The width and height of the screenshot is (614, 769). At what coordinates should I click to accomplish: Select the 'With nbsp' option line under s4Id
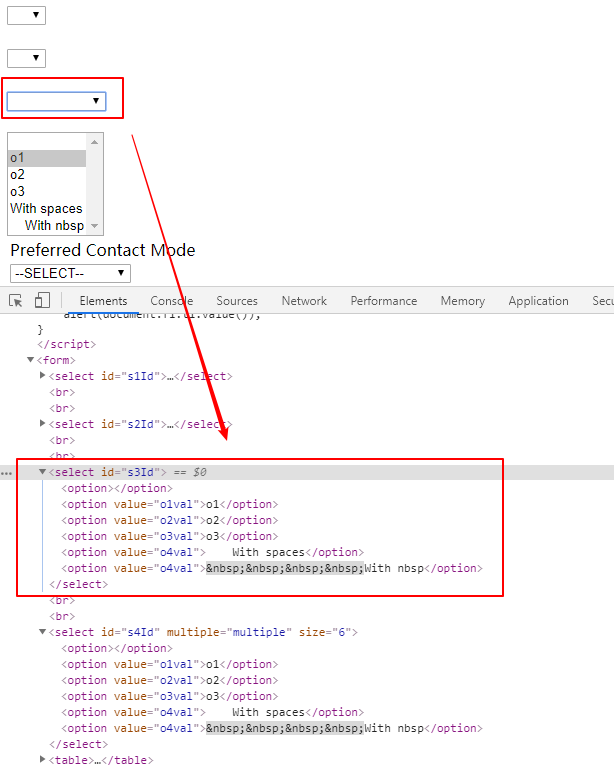tap(272, 728)
